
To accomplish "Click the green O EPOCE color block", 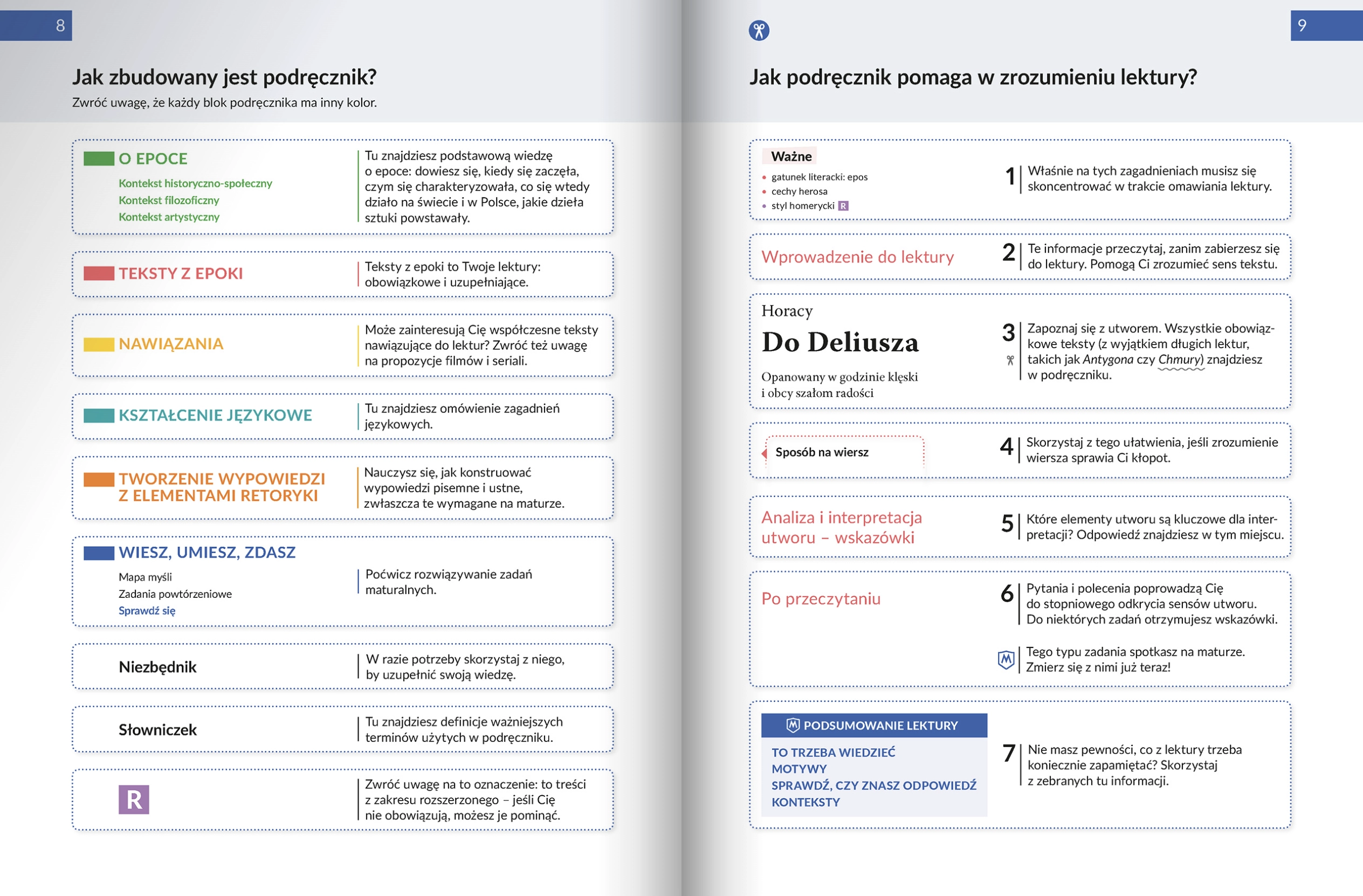I will pos(99,158).
